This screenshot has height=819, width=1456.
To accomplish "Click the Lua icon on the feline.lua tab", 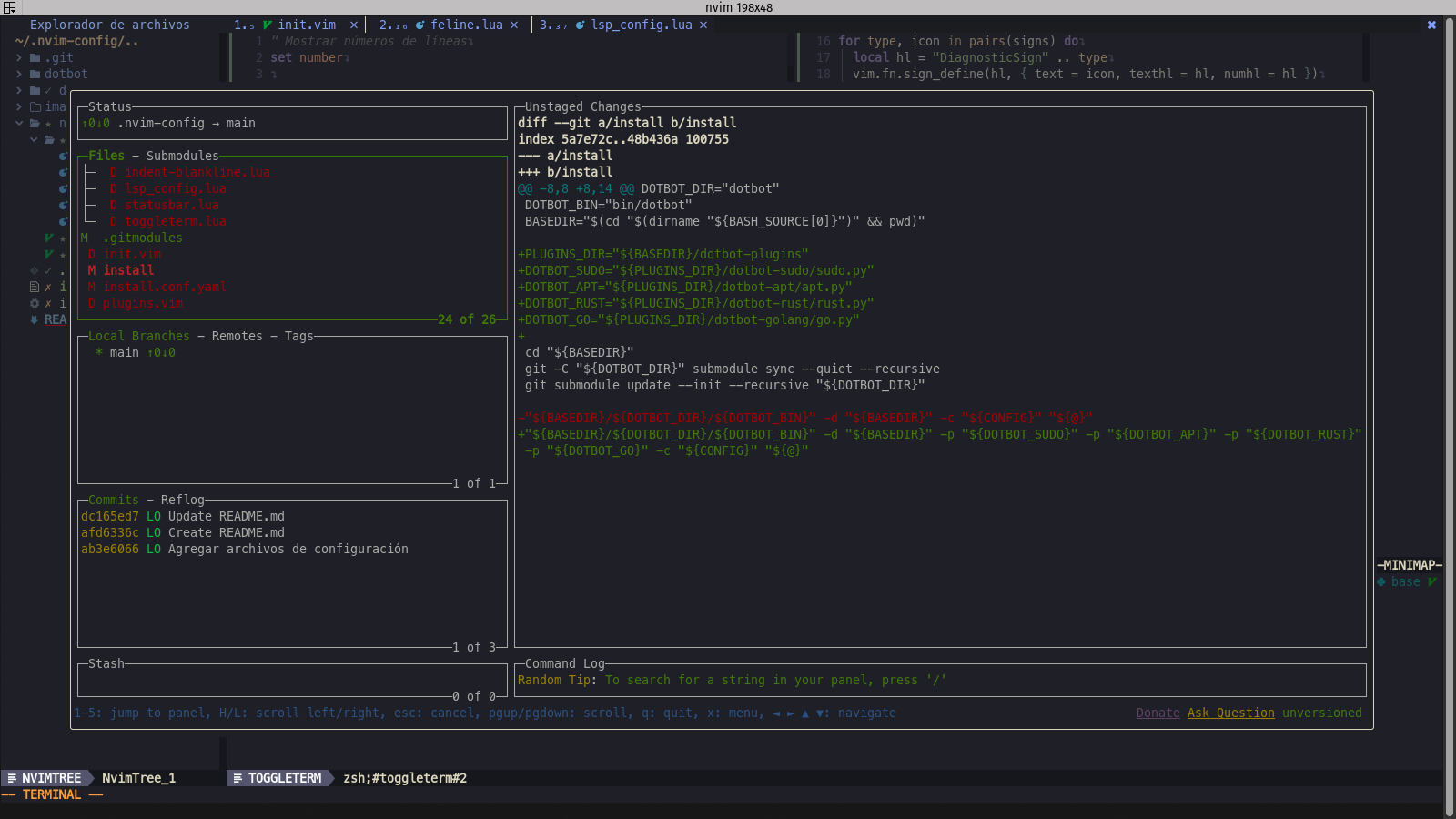I will (420, 25).
